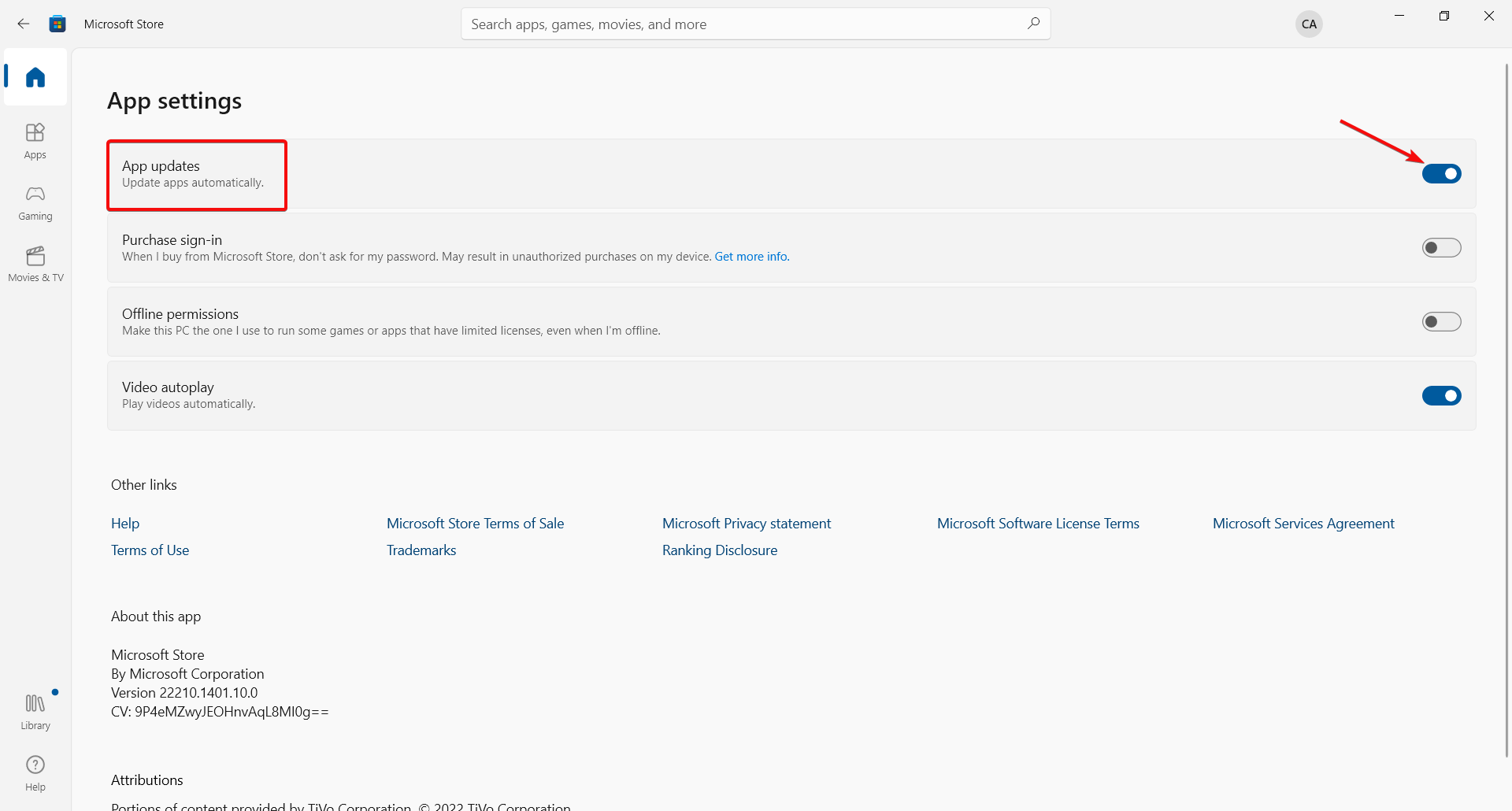Open the Get more info link
1512x811 pixels.
[x=752, y=257]
